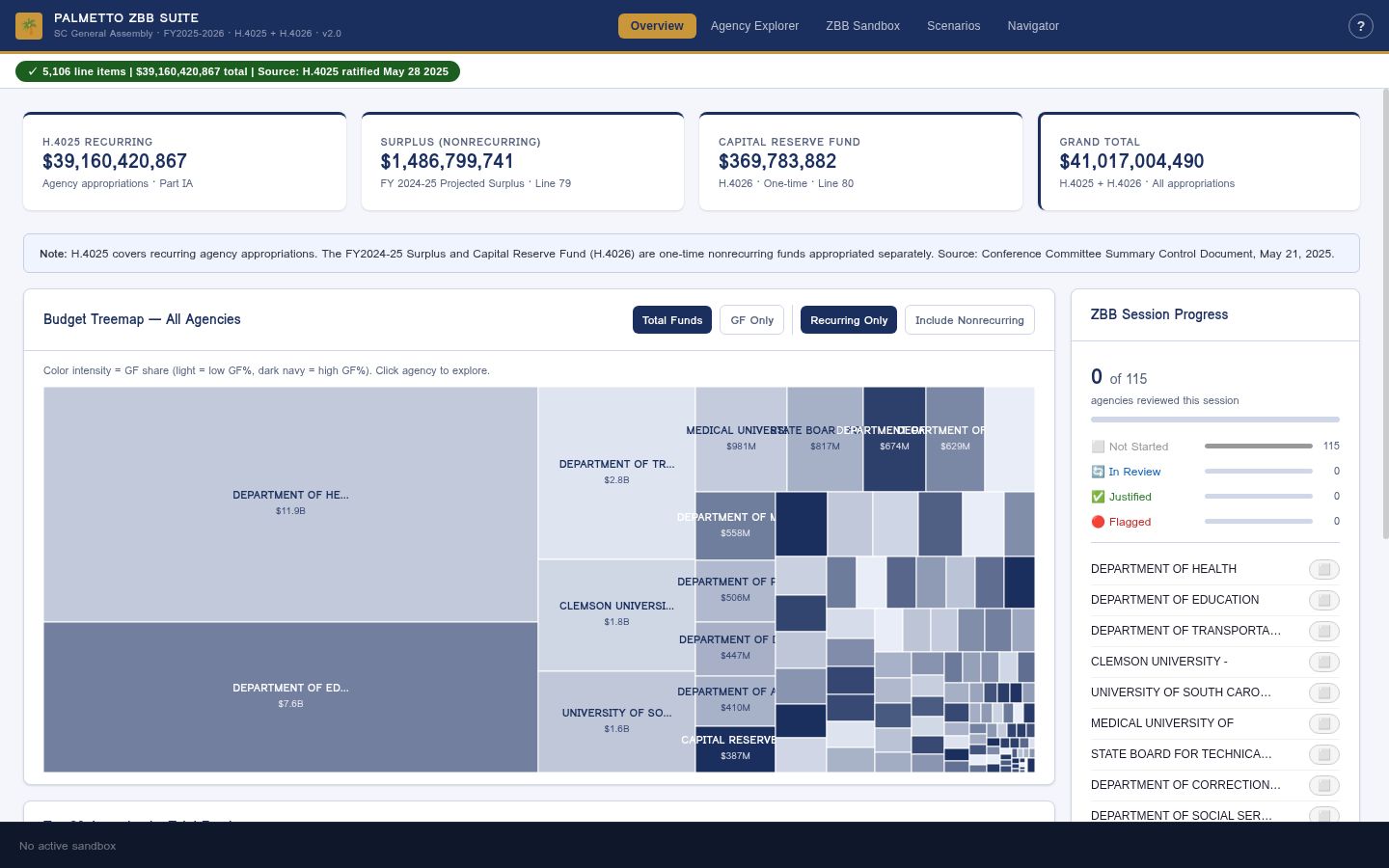Viewport: 1389px width, 868px height.
Task: Select Include Nonrecurring filter
Action: [x=969, y=320]
